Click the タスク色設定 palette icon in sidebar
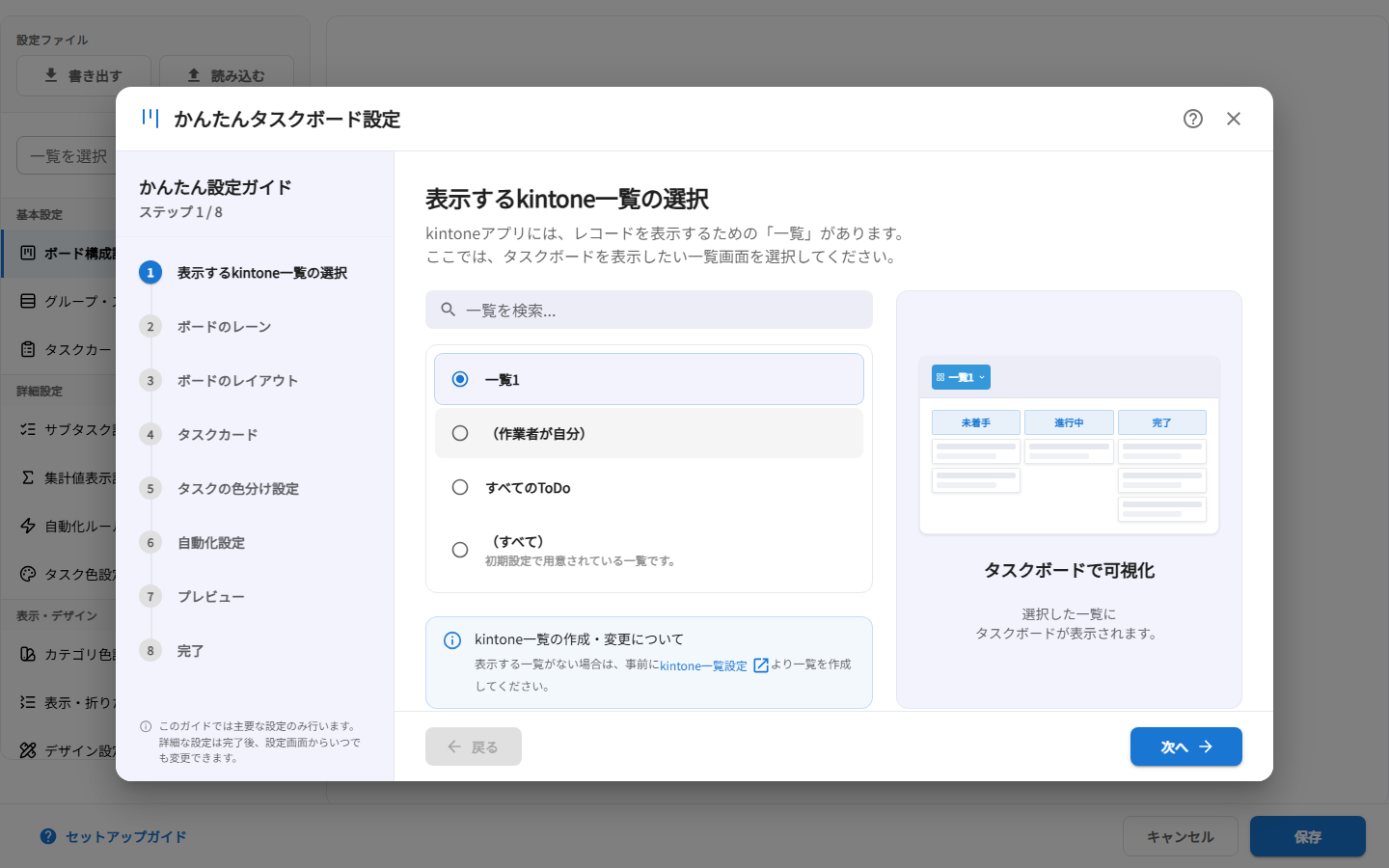The image size is (1389, 868). pos(28,574)
